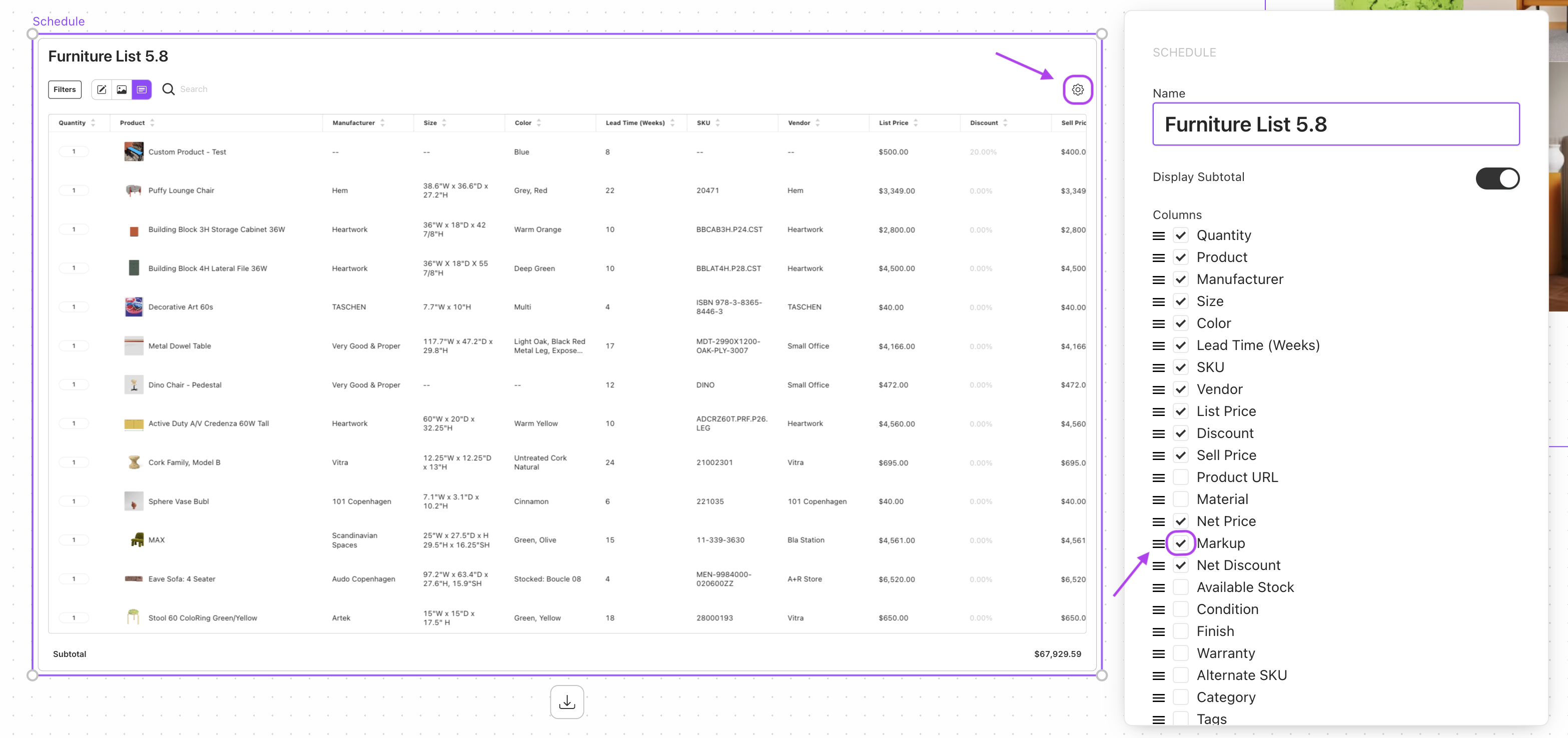Grab drag handle next to Quantity column
This screenshot has width=1568, height=738.
(1158, 236)
